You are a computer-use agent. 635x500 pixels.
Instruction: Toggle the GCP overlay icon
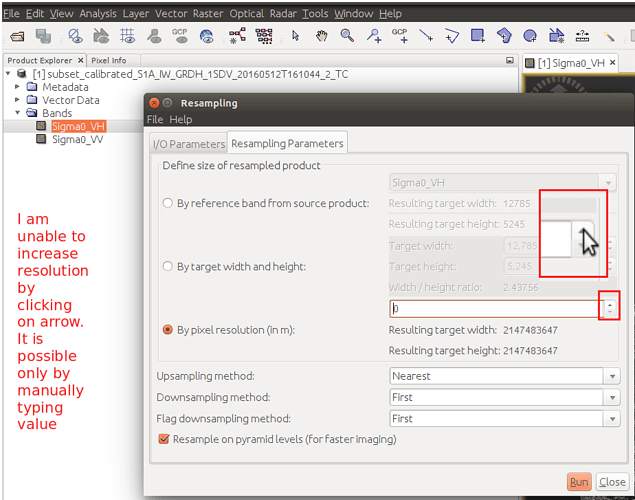pos(180,36)
